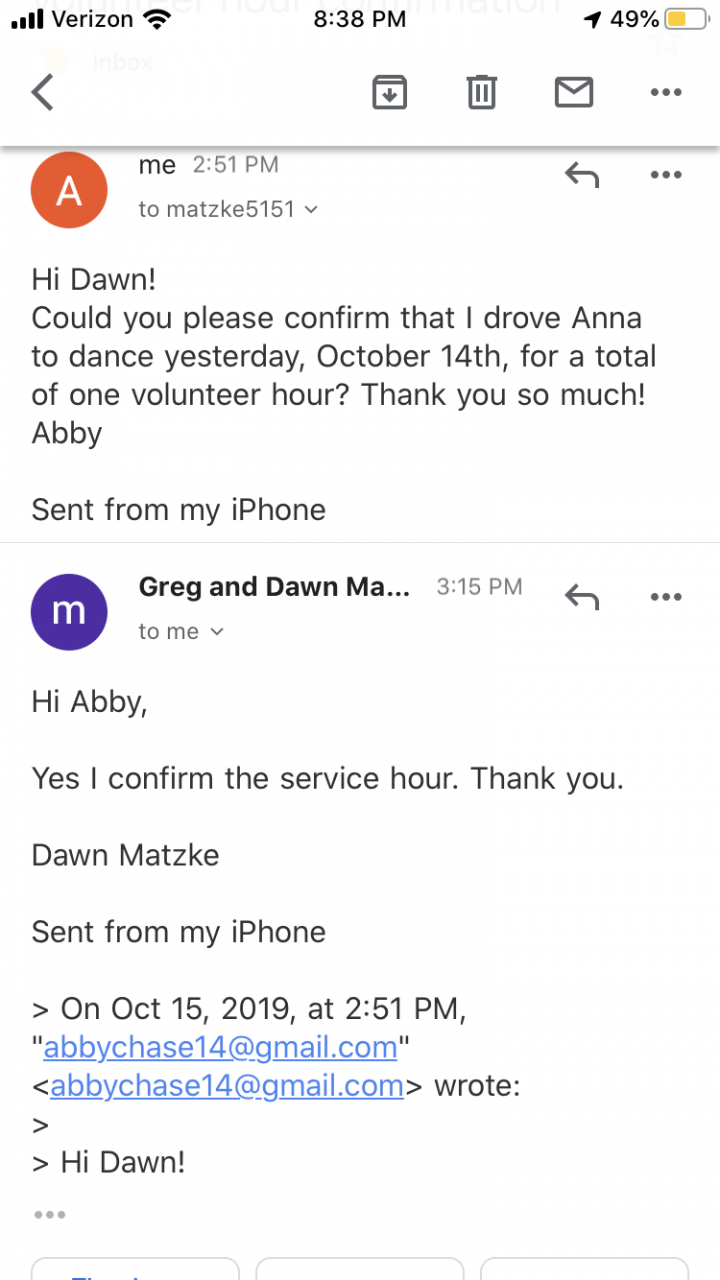Tap the purple "m" sender avatar
The width and height of the screenshot is (720, 1280).
pos(69,612)
